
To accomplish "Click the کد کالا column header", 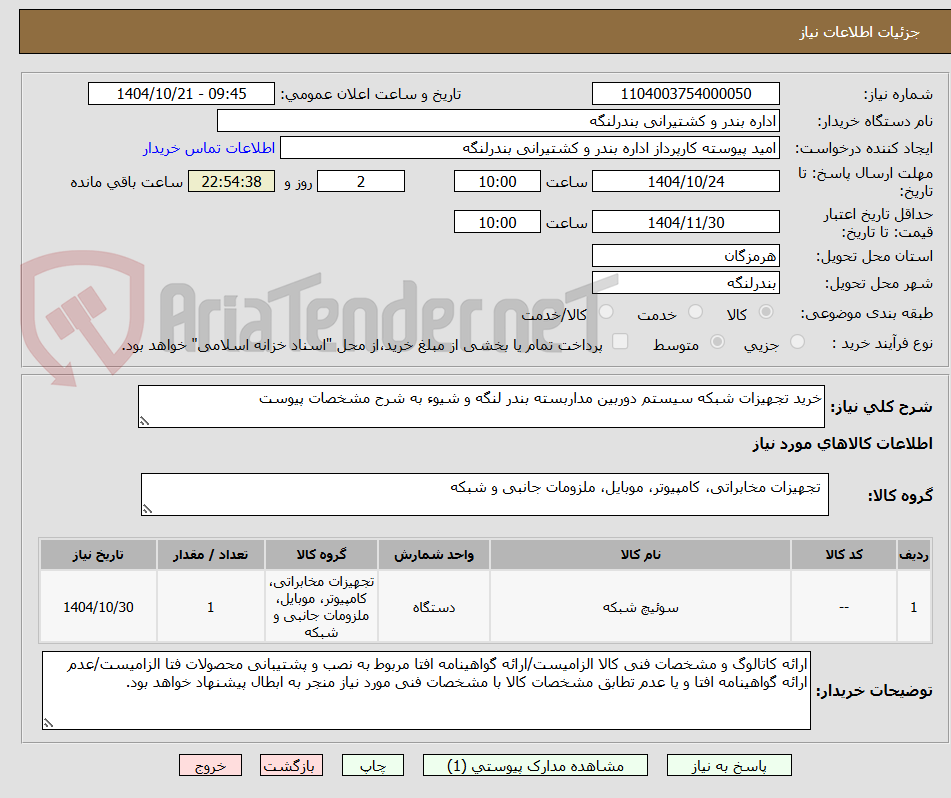I will coord(844,555).
